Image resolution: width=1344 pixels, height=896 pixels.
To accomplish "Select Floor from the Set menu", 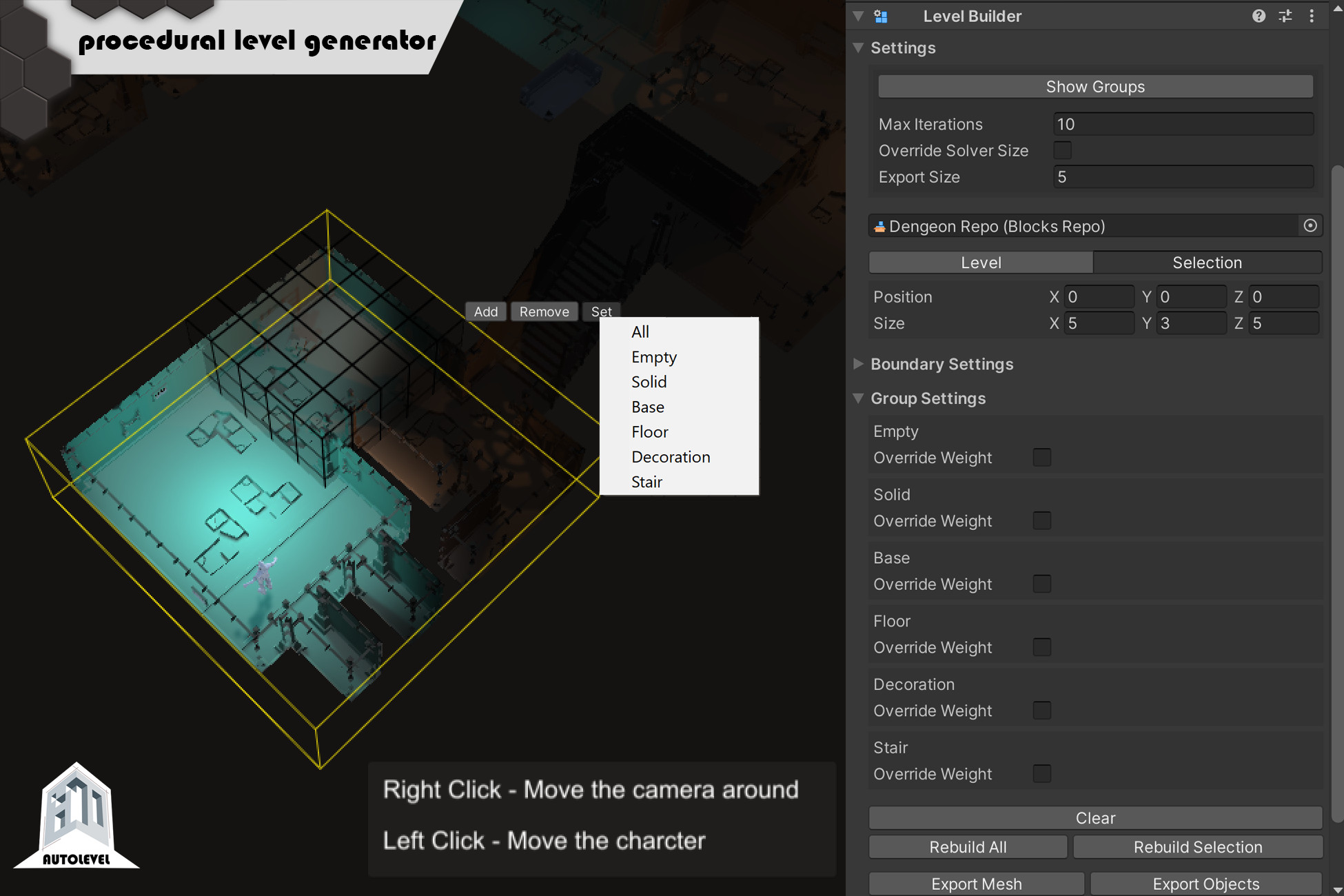I will pyautogui.click(x=649, y=431).
